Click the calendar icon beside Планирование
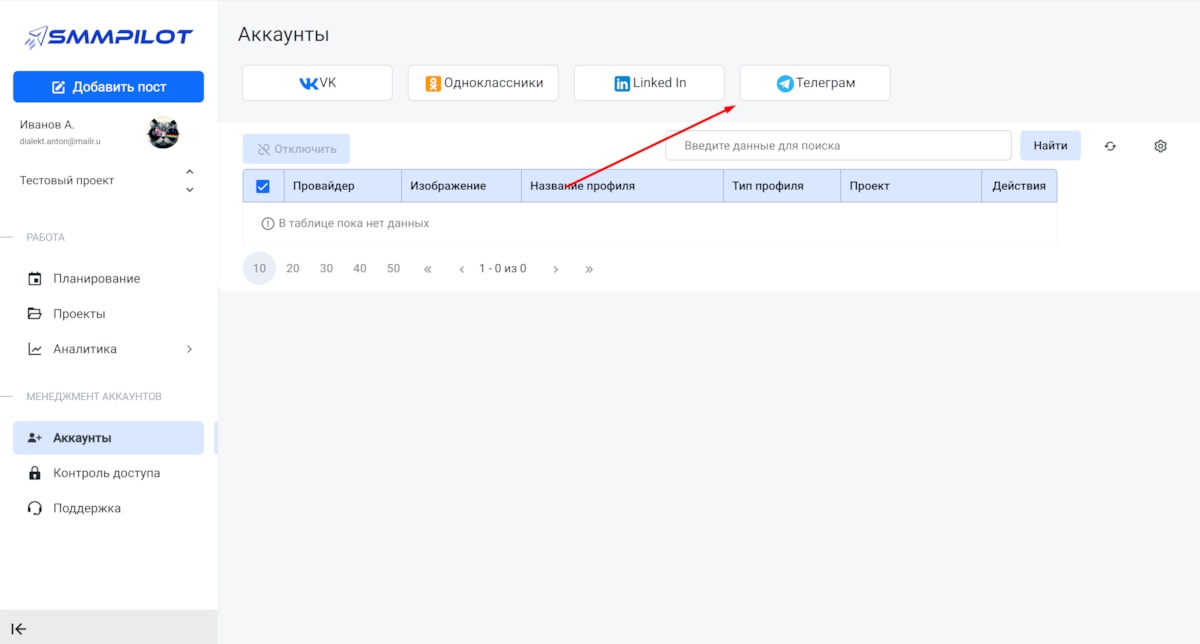1200x644 pixels. coord(35,279)
